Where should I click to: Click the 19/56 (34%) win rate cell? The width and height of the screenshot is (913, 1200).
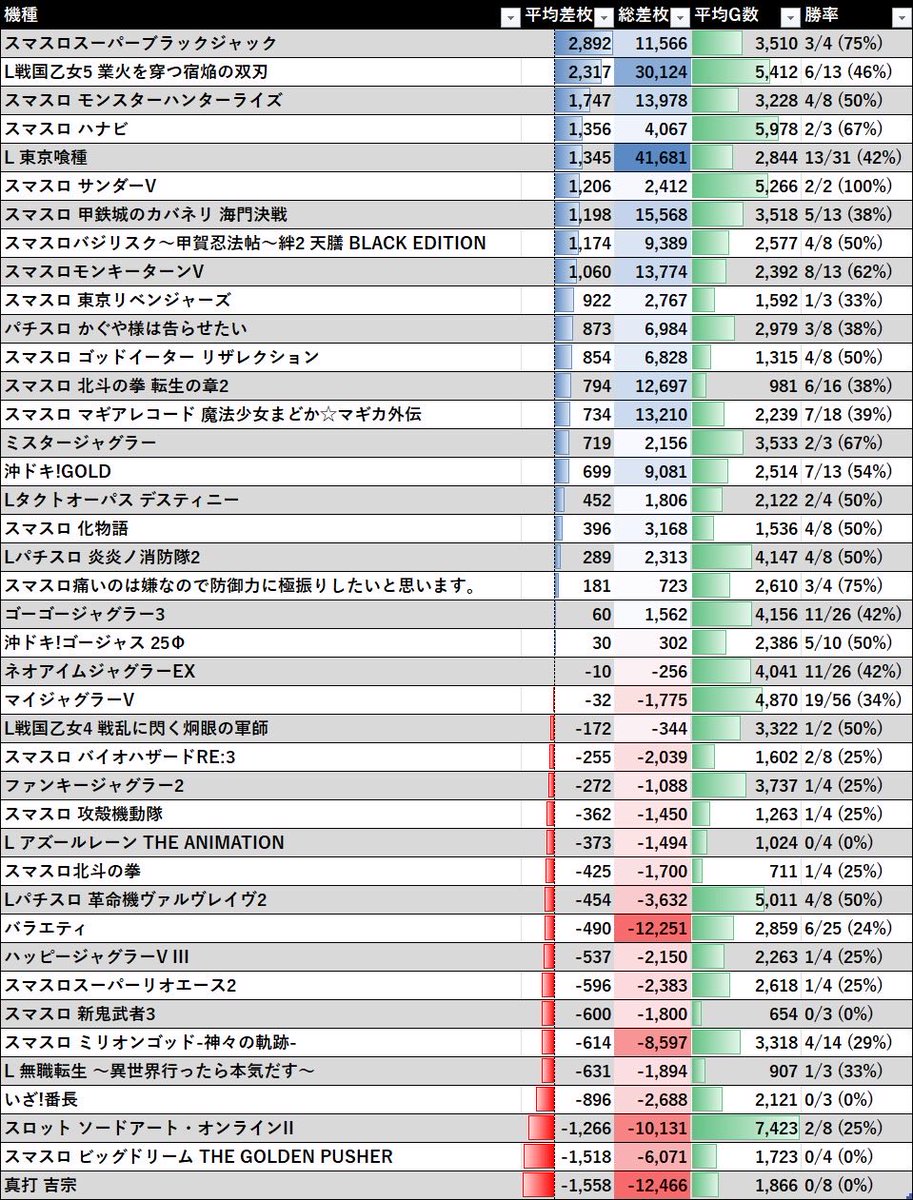(x=856, y=699)
